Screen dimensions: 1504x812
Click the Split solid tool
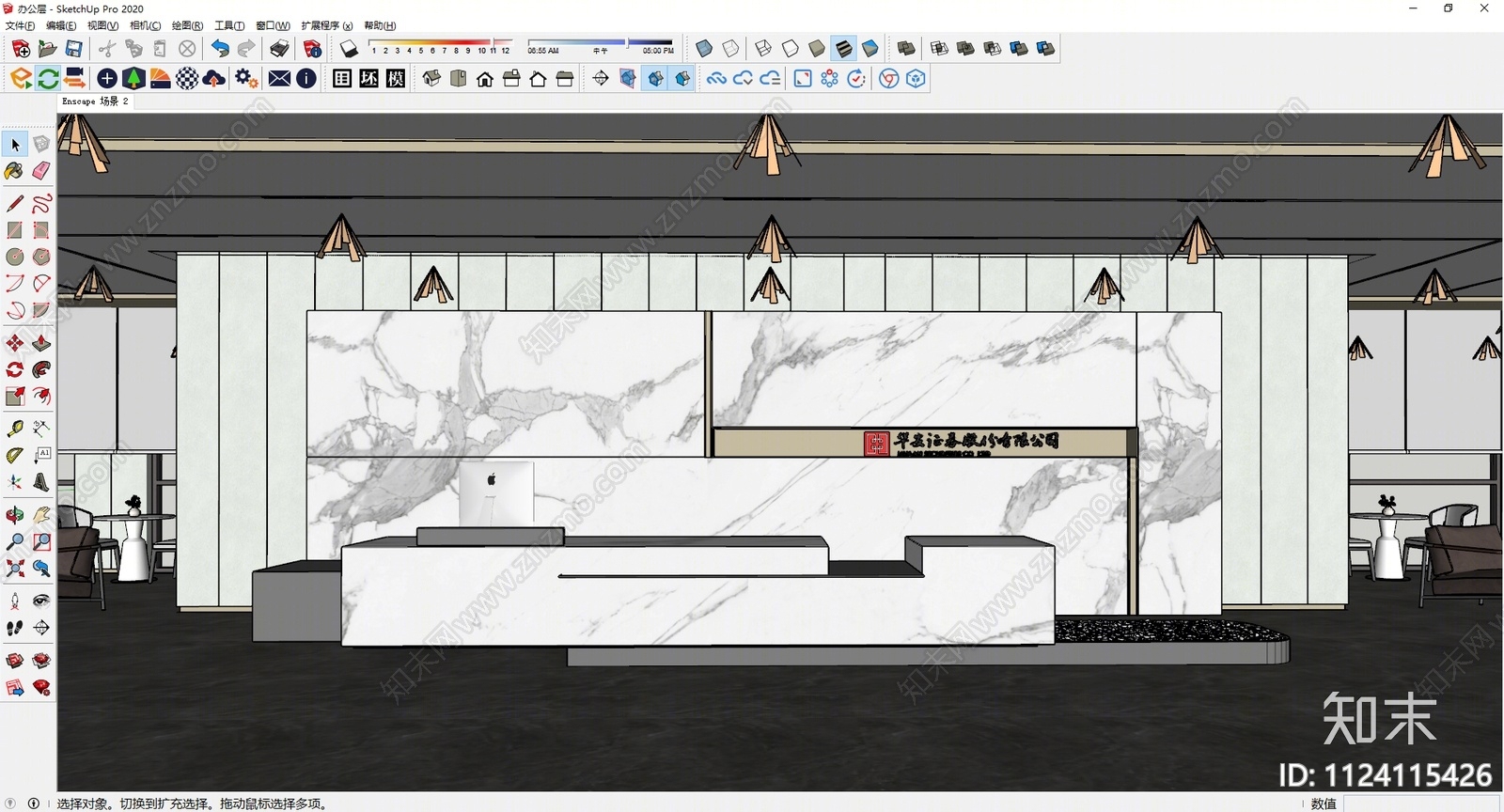point(1045,49)
